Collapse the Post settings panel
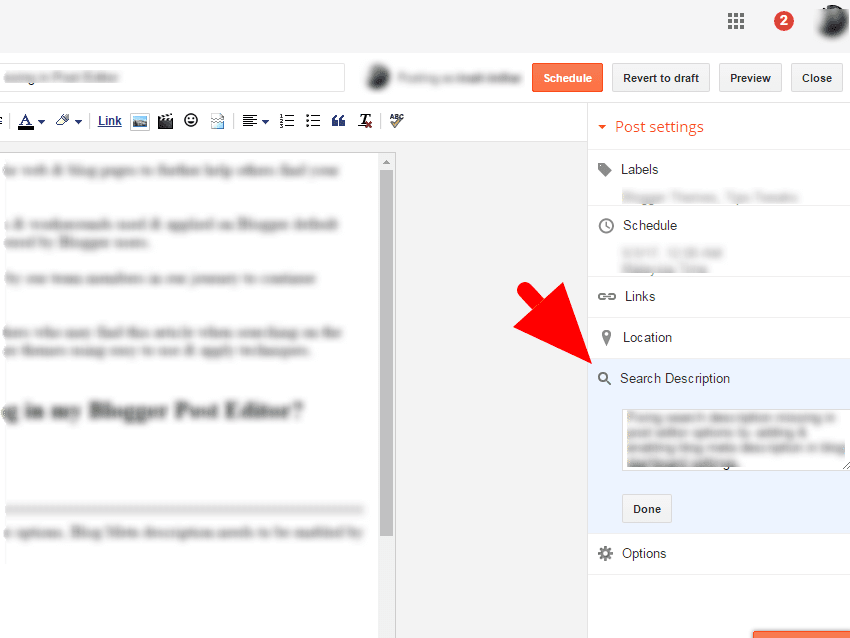850x638 pixels. (x=649, y=127)
